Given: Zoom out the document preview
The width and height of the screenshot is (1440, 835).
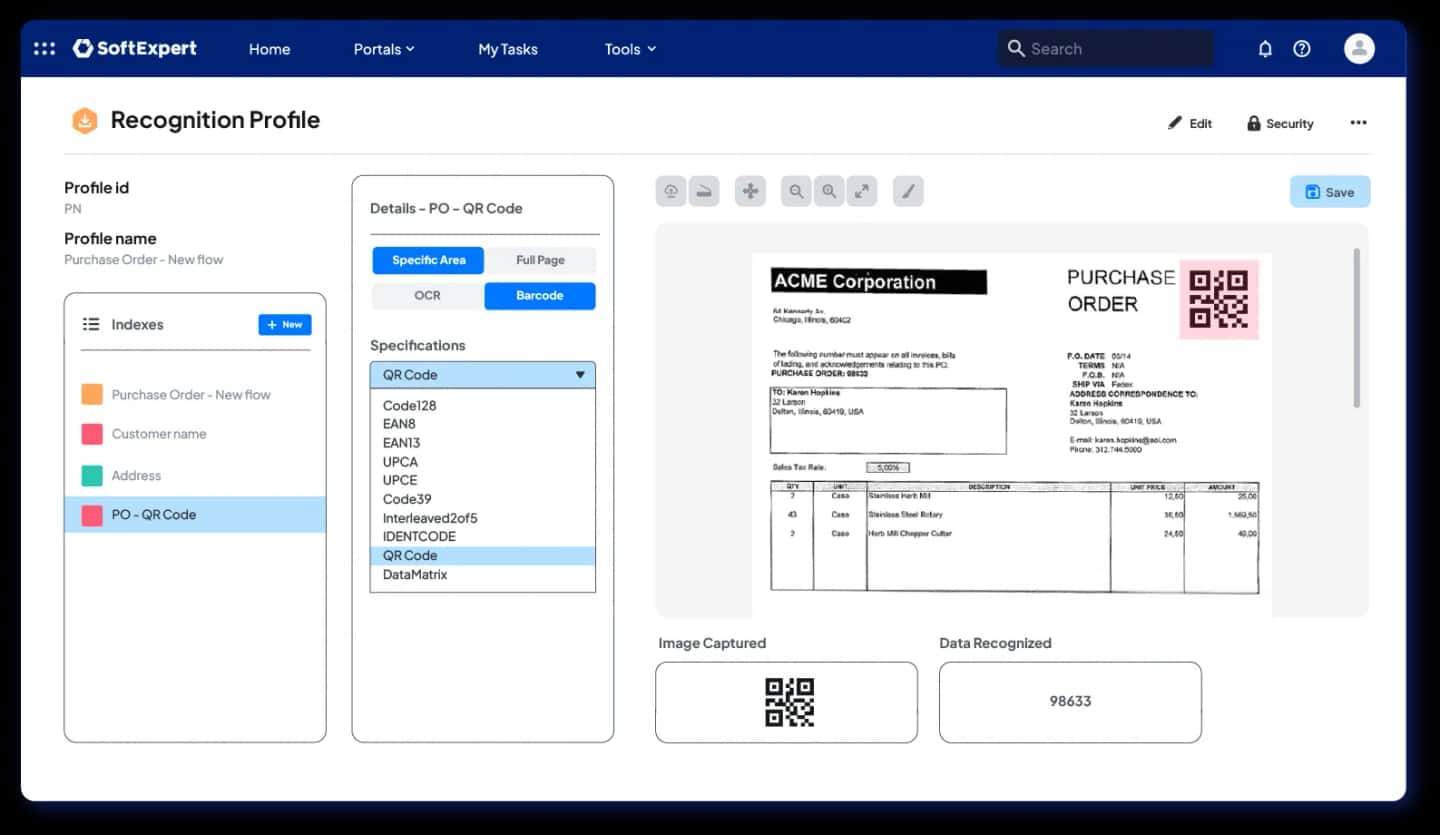Looking at the screenshot, I should click(796, 191).
